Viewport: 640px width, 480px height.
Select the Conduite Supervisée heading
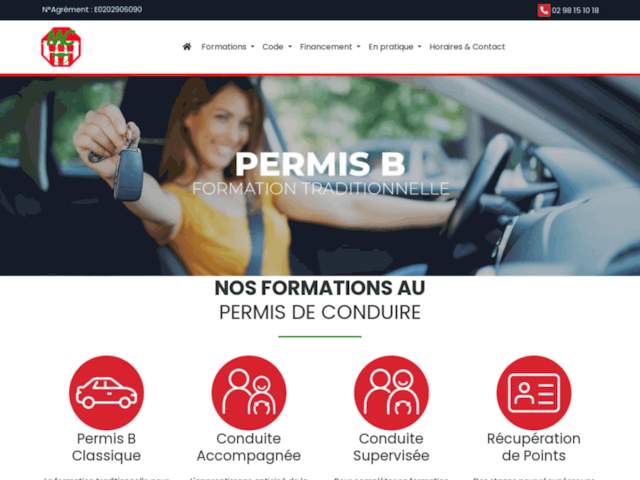coord(391,447)
